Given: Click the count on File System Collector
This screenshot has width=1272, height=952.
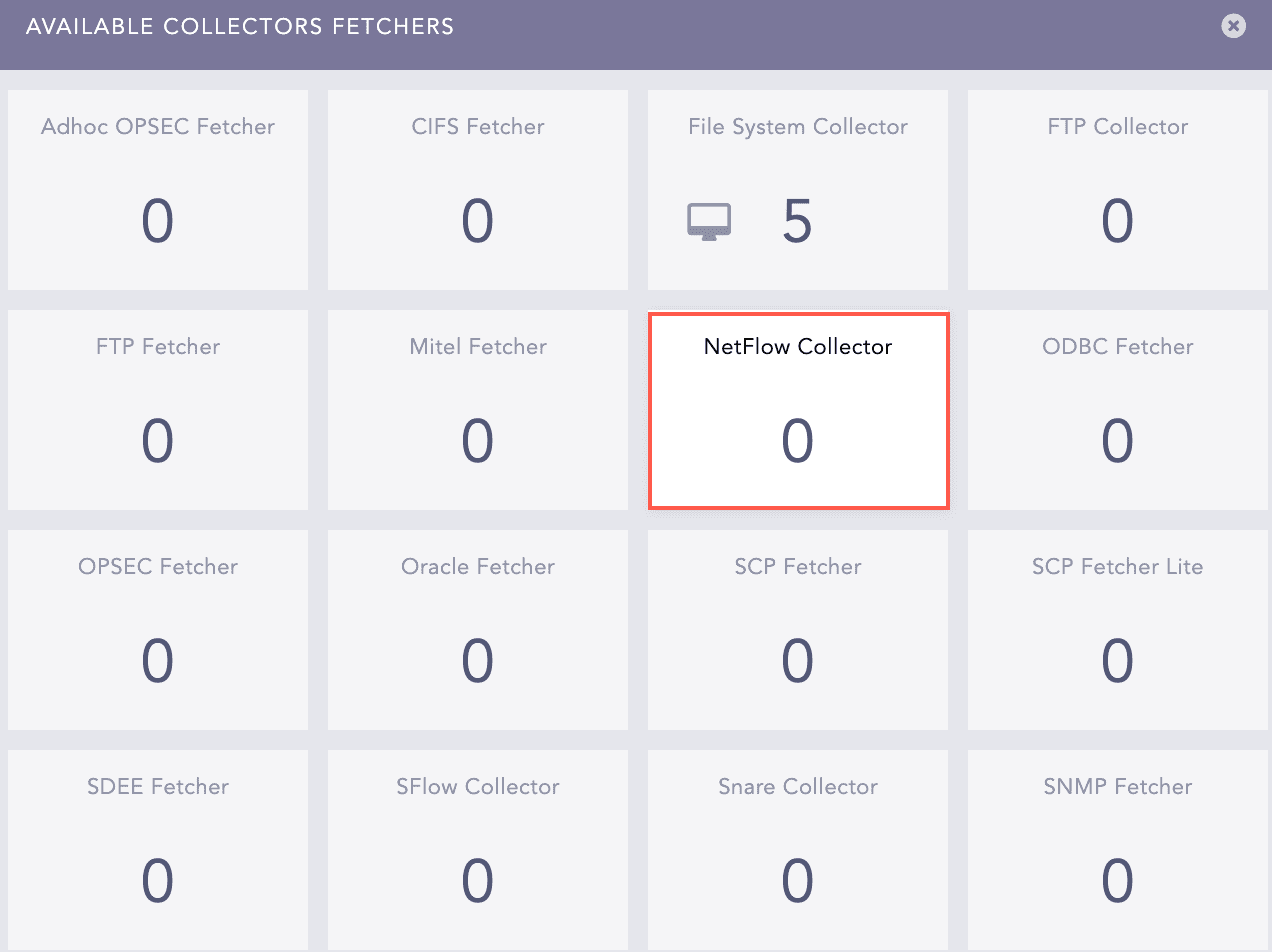Looking at the screenshot, I should click(797, 222).
